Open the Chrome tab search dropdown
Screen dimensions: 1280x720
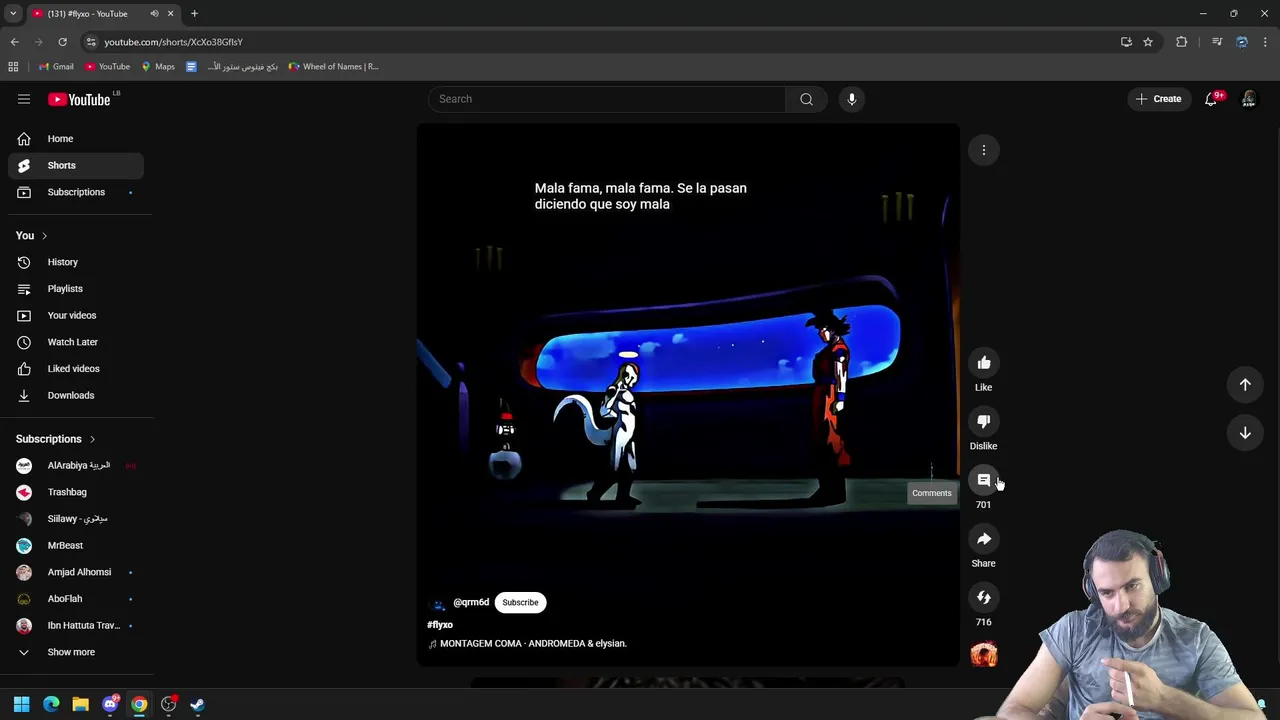[x=13, y=14]
